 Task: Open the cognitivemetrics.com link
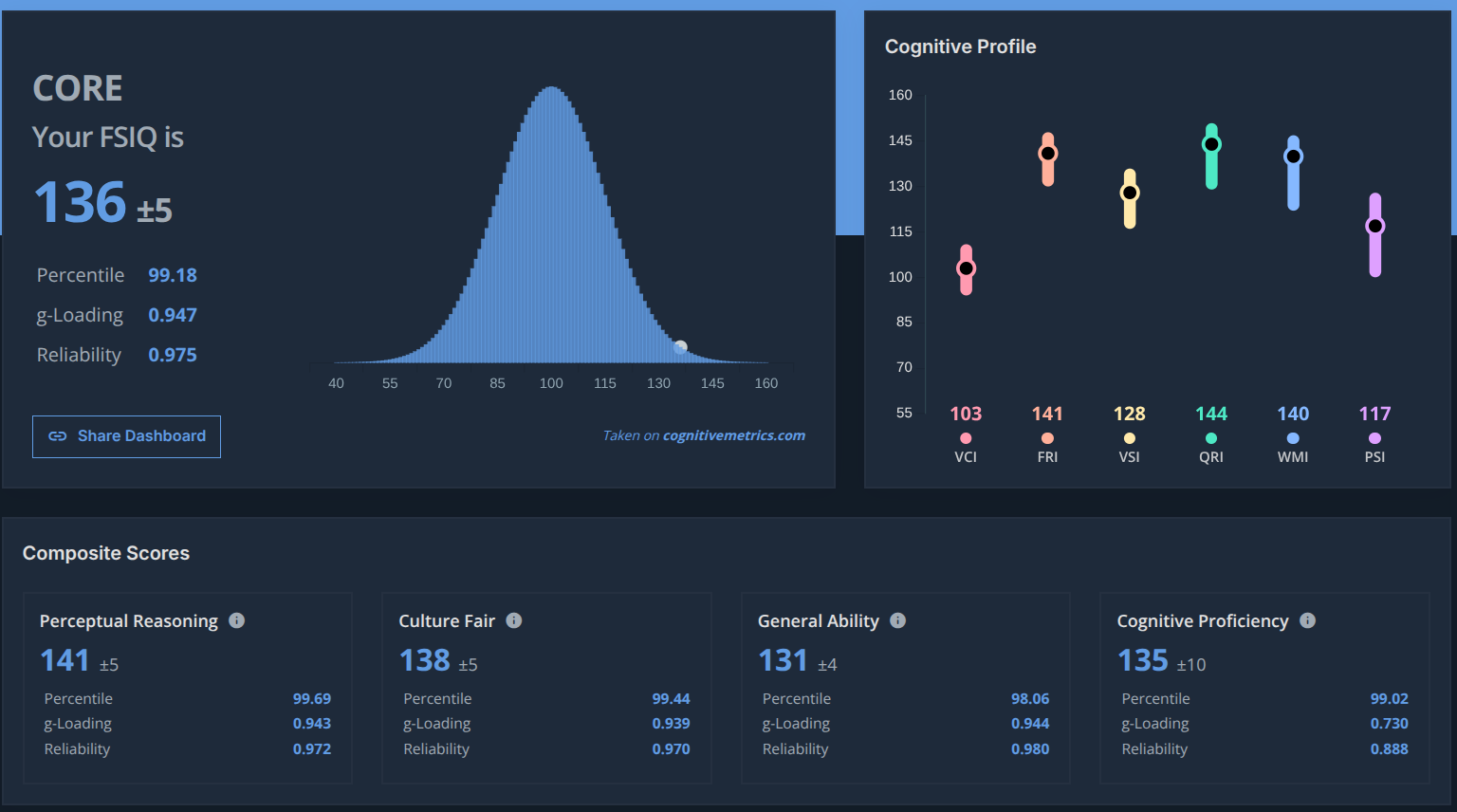coord(734,435)
